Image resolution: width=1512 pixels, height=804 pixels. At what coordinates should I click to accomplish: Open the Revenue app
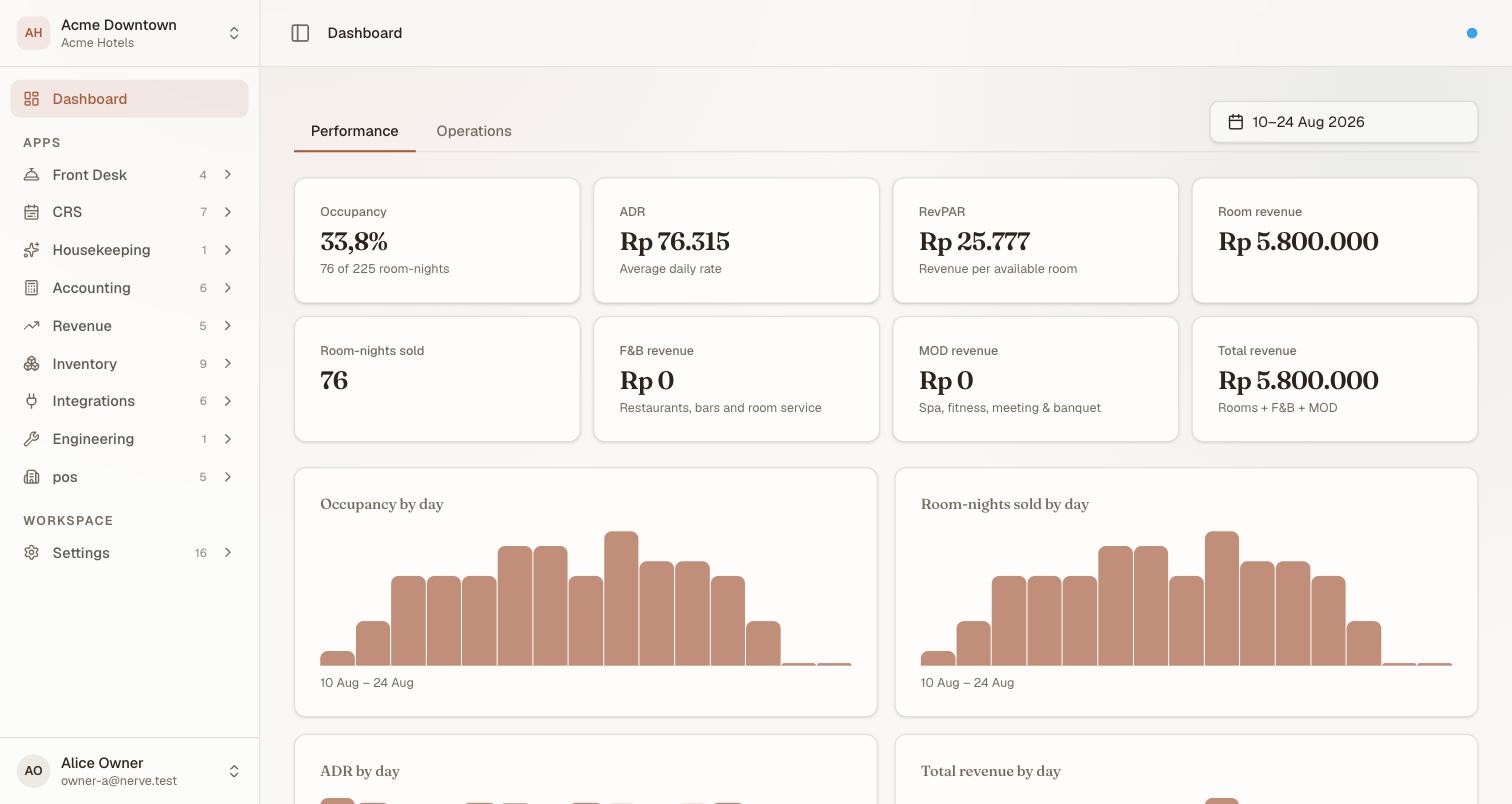(x=130, y=326)
